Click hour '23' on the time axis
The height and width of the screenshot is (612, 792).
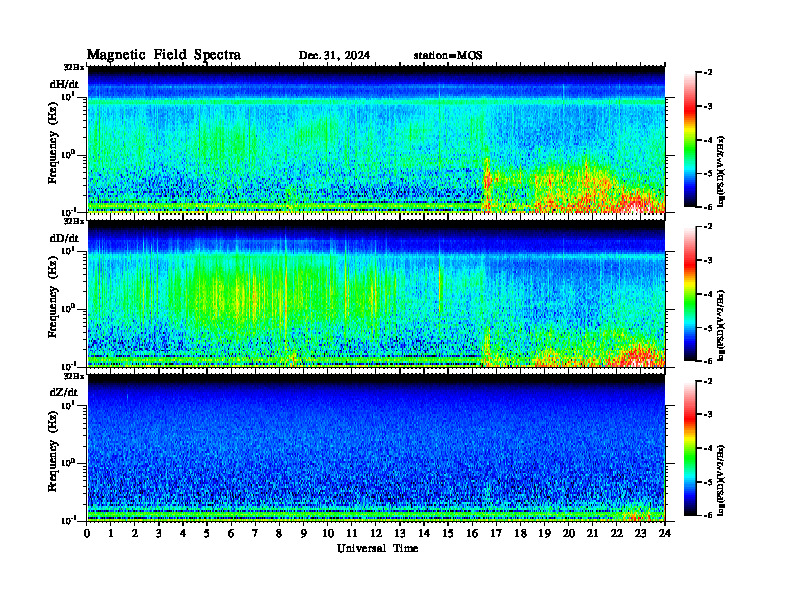(641, 534)
